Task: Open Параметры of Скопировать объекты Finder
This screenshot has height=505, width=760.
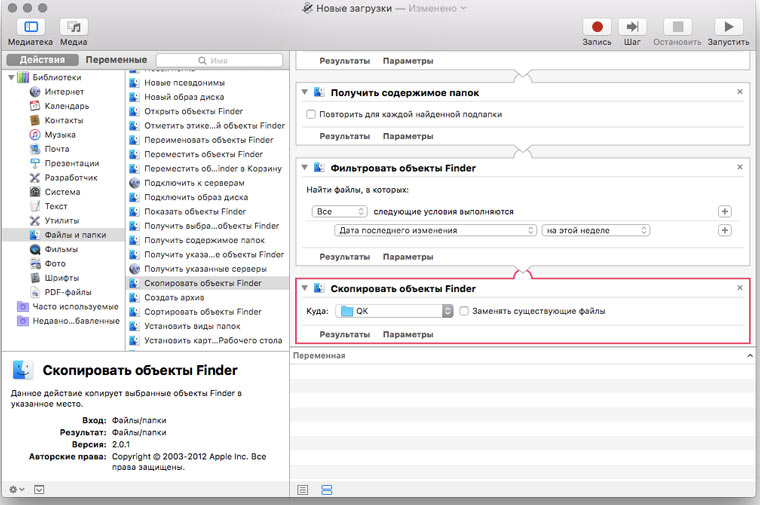Action: [x=408, y=334]
